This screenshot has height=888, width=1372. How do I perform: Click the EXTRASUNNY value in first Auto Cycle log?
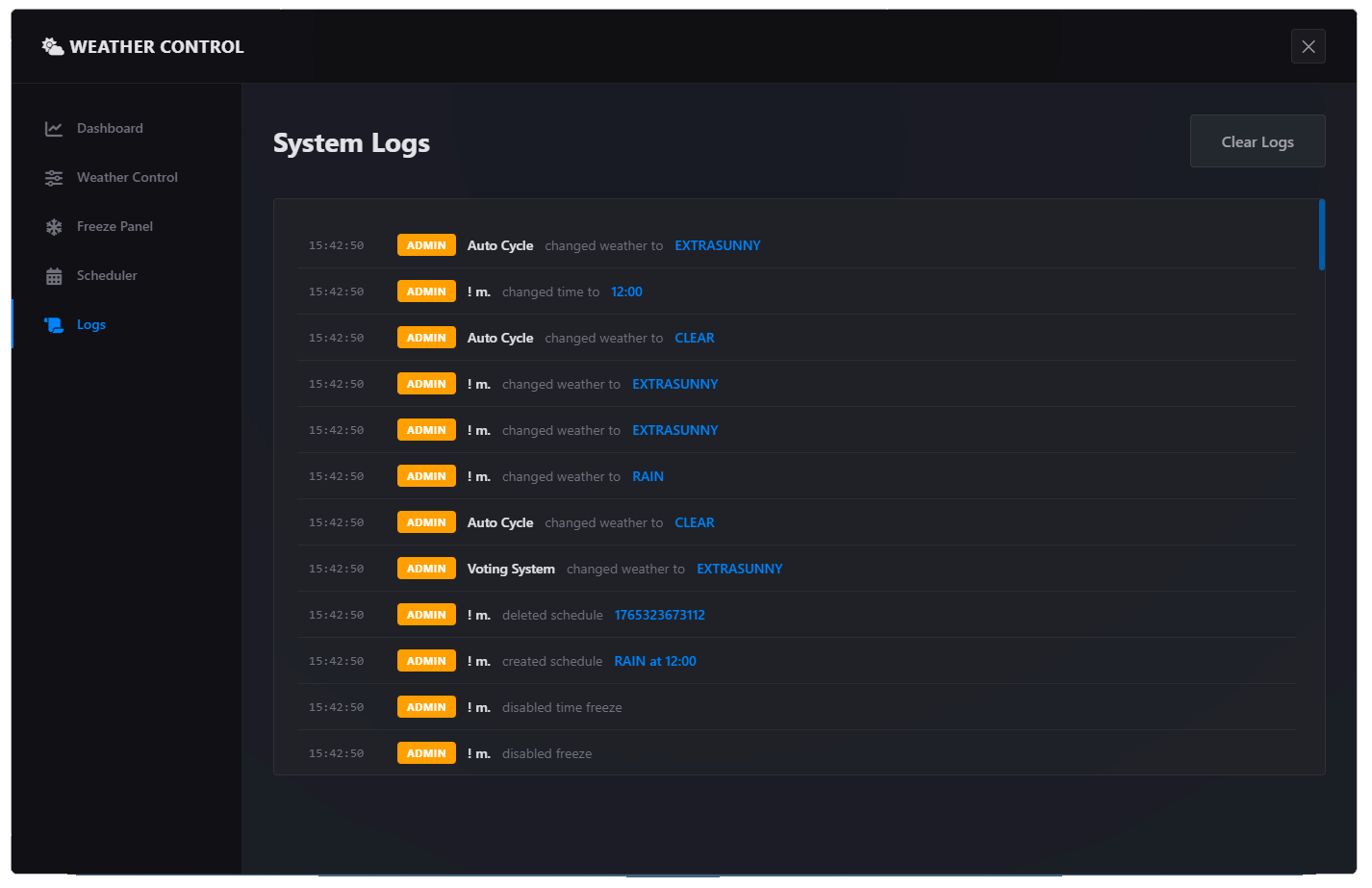click(718, 245)
